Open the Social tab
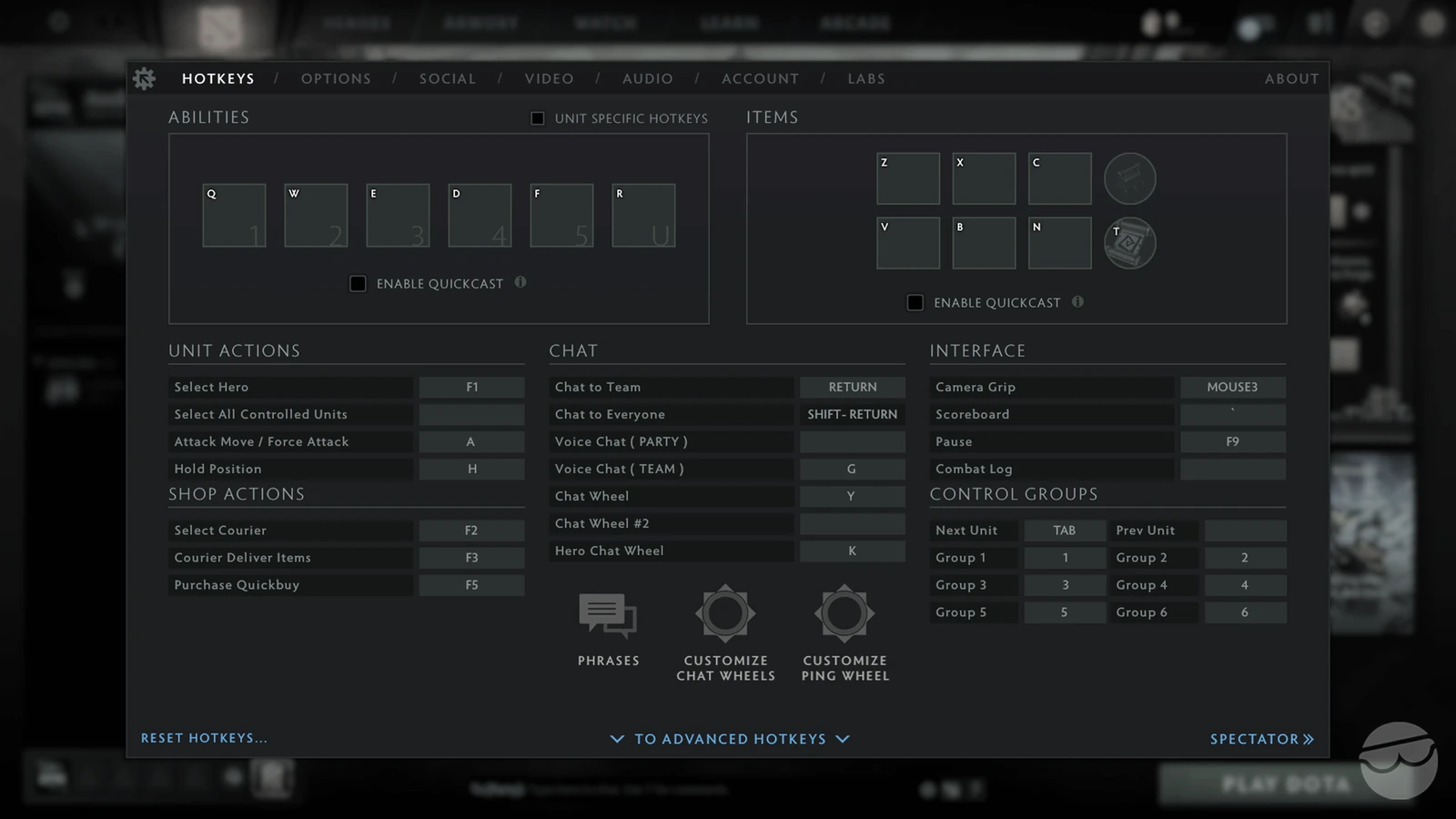 click(x=448, y=78)
